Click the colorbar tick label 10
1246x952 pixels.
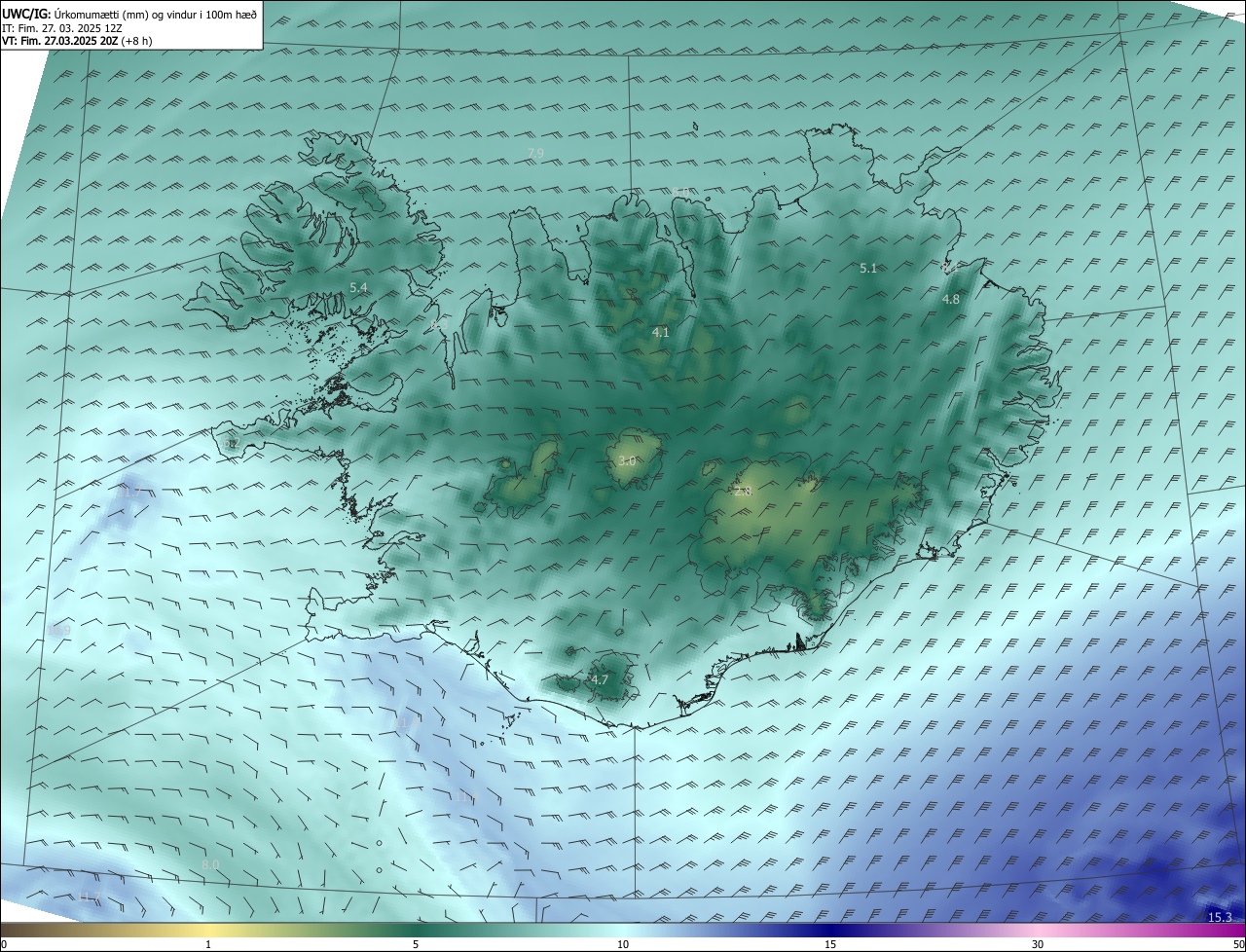623,944
